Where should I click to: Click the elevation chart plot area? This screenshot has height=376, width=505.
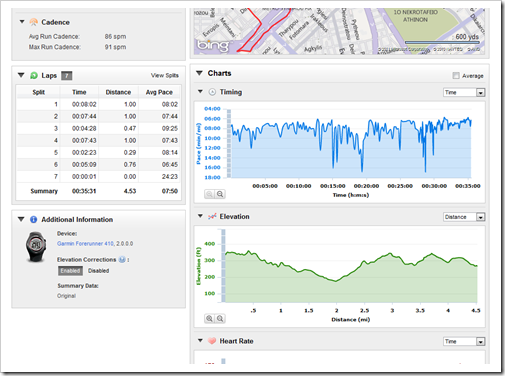tap(351, 266)
